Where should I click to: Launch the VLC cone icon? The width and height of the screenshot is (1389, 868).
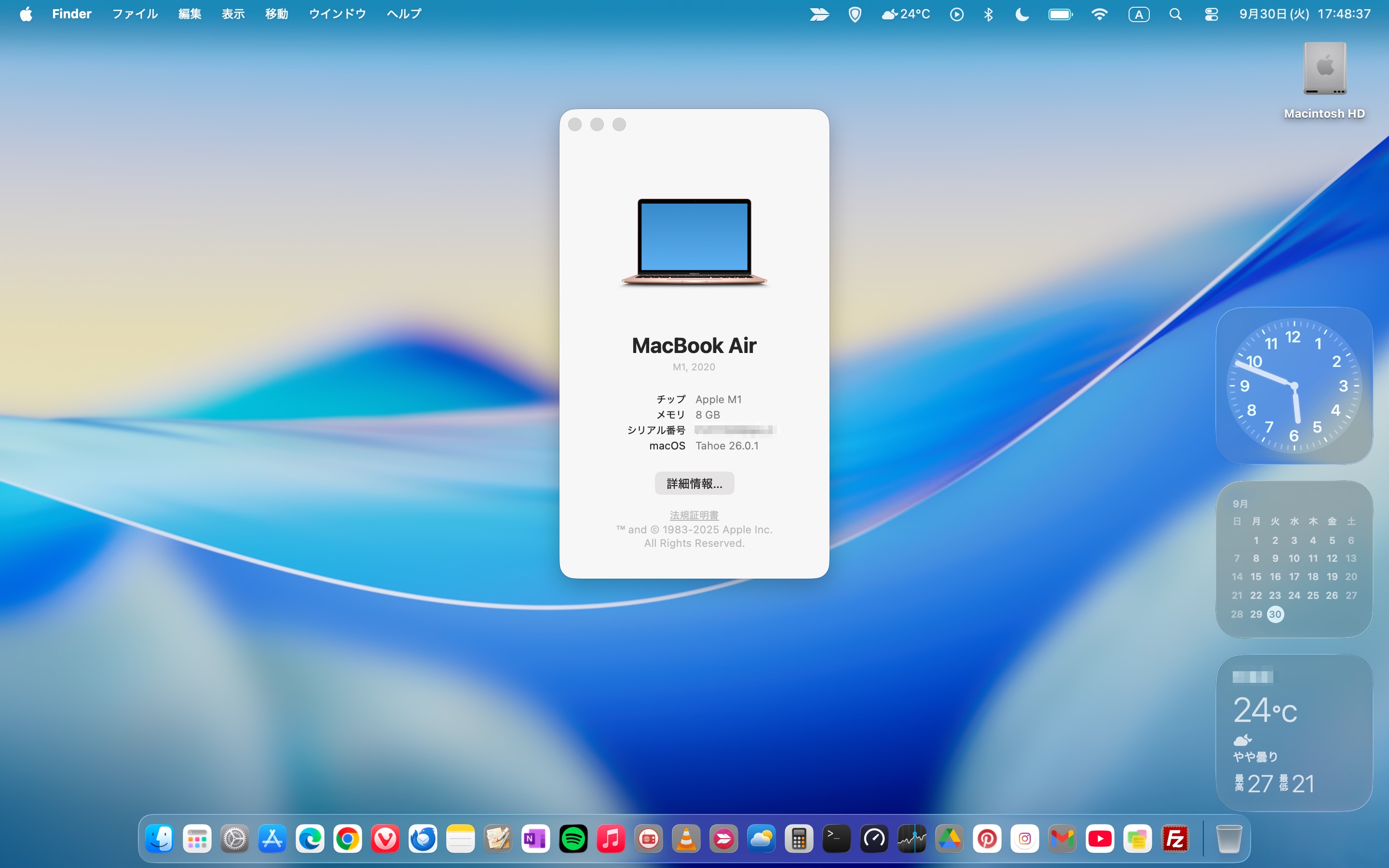coord(686,839)
